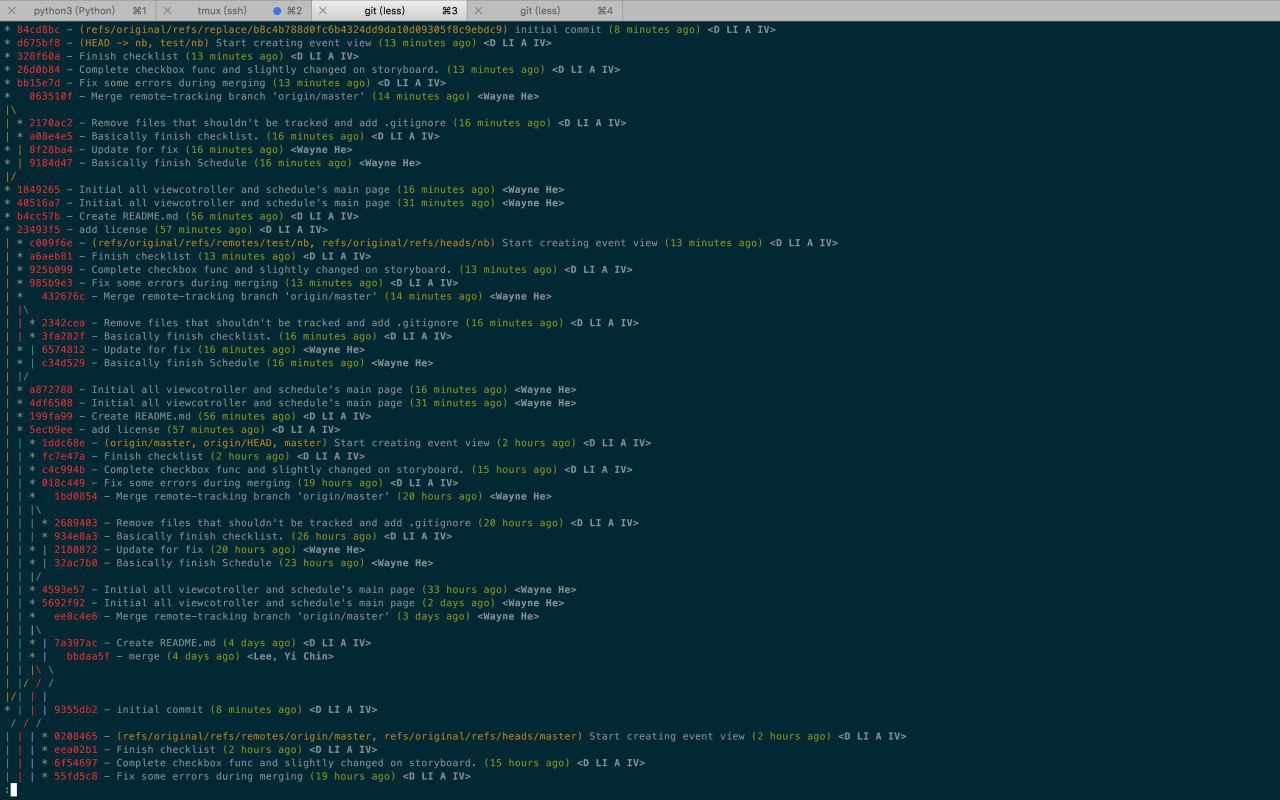Select the active git (less) ⌘3 tab

pos(392,10)
